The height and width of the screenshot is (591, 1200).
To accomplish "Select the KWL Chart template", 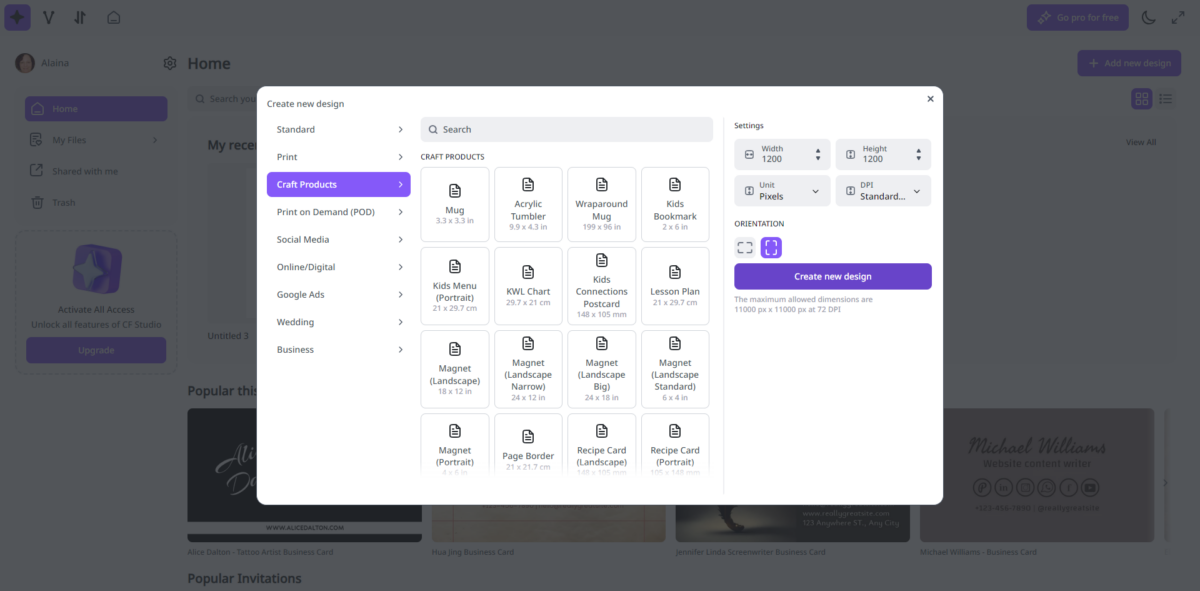I will [x=528, y=286].
